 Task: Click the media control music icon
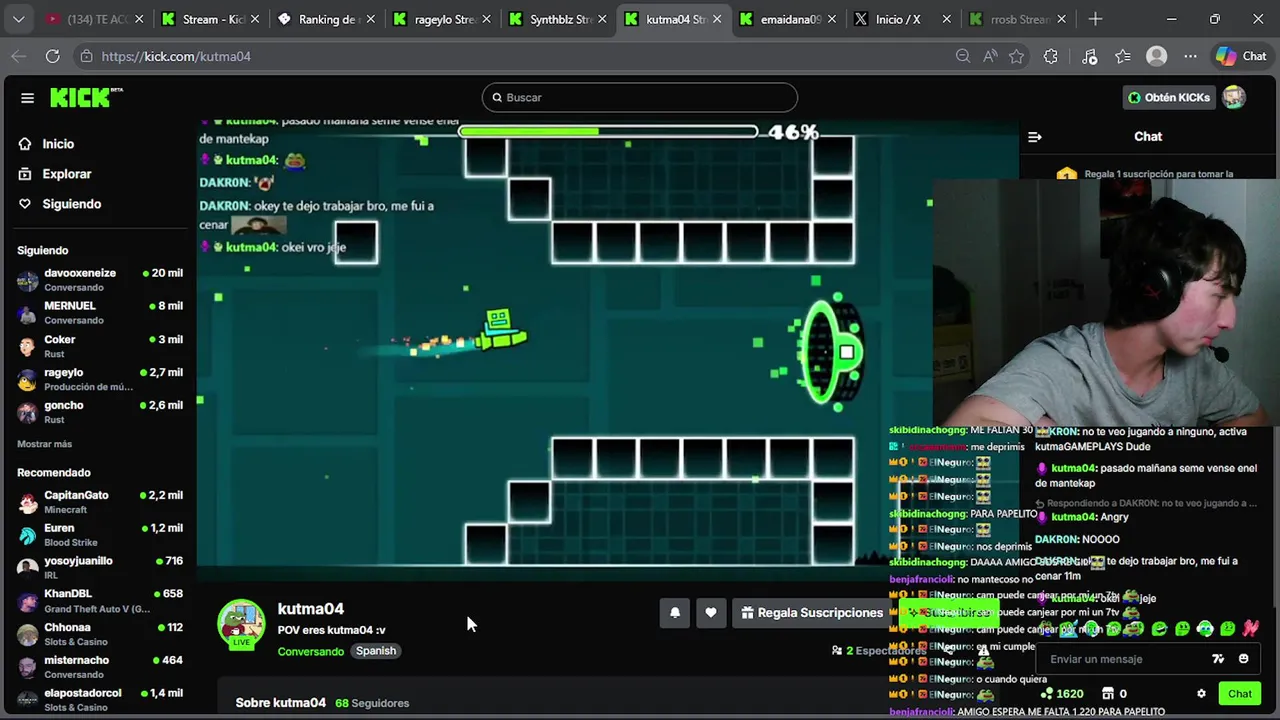pyautogui.click(x=1090, y=57)
